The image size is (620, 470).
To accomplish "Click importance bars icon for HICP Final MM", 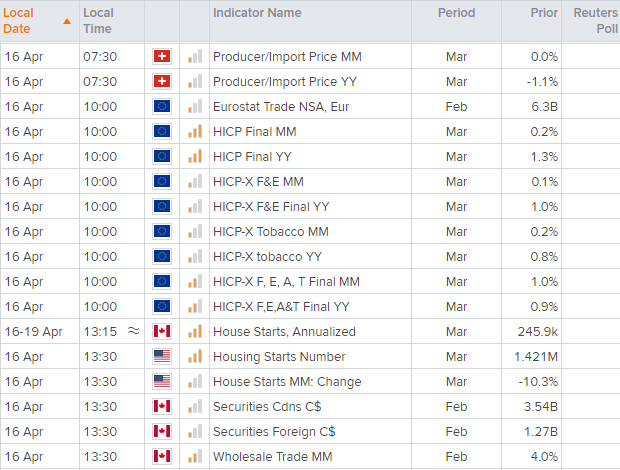I will [x=194, y=132].
